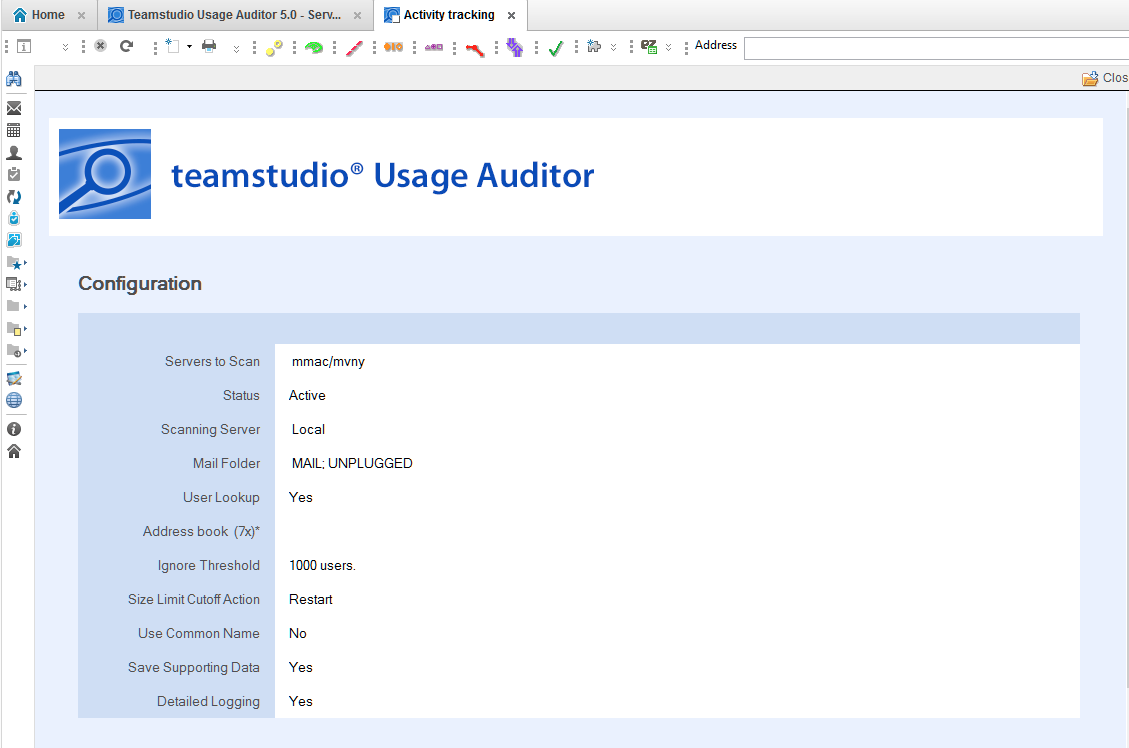Click the Detailed Logging value Yes

[x=300, y=701]
